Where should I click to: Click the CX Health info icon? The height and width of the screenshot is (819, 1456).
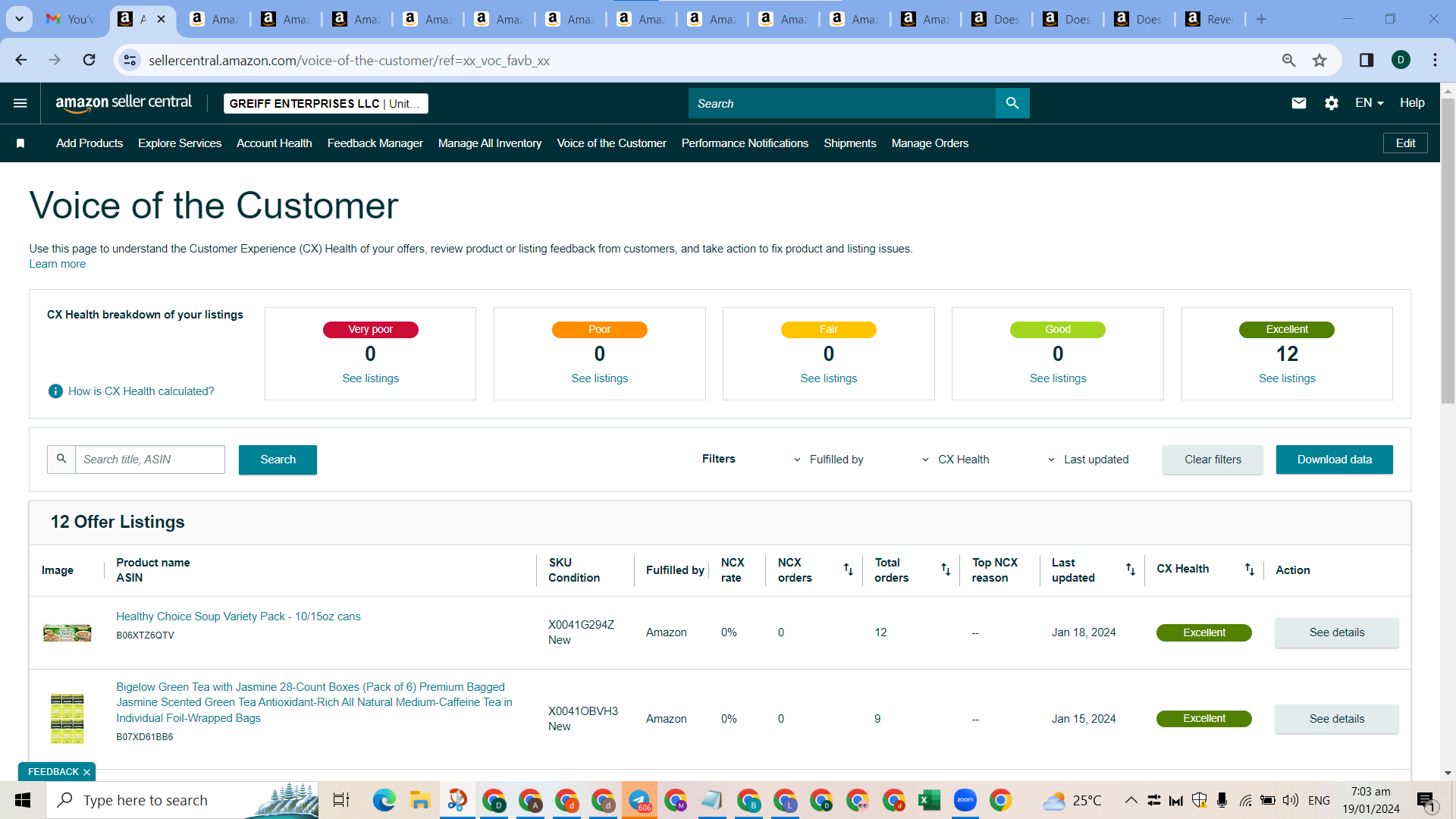(55, 391)
